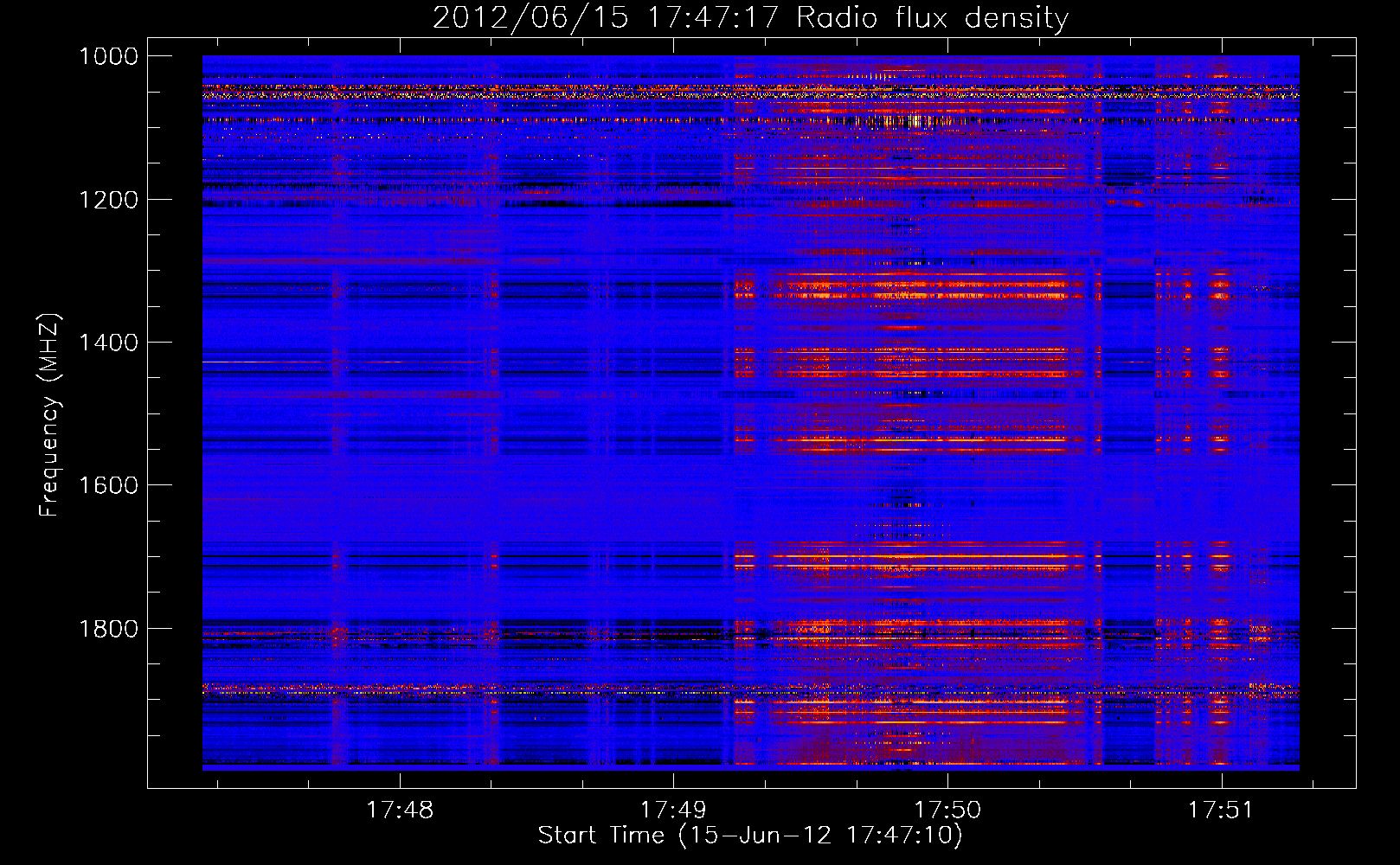Click the 'Start Time (15-Jun-12 17:47:10)' axis label
The image size is (1400, 865).
(x=750, y=836)
